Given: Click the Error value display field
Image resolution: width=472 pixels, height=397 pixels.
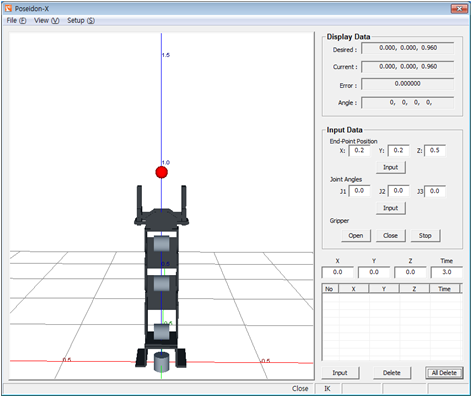Looking at the screenshot, I should pos(408,84).
